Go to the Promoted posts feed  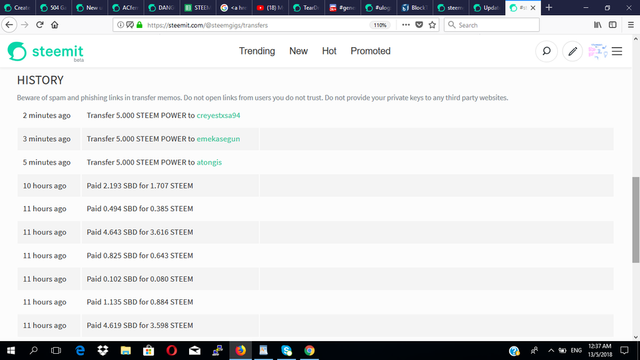370,51
